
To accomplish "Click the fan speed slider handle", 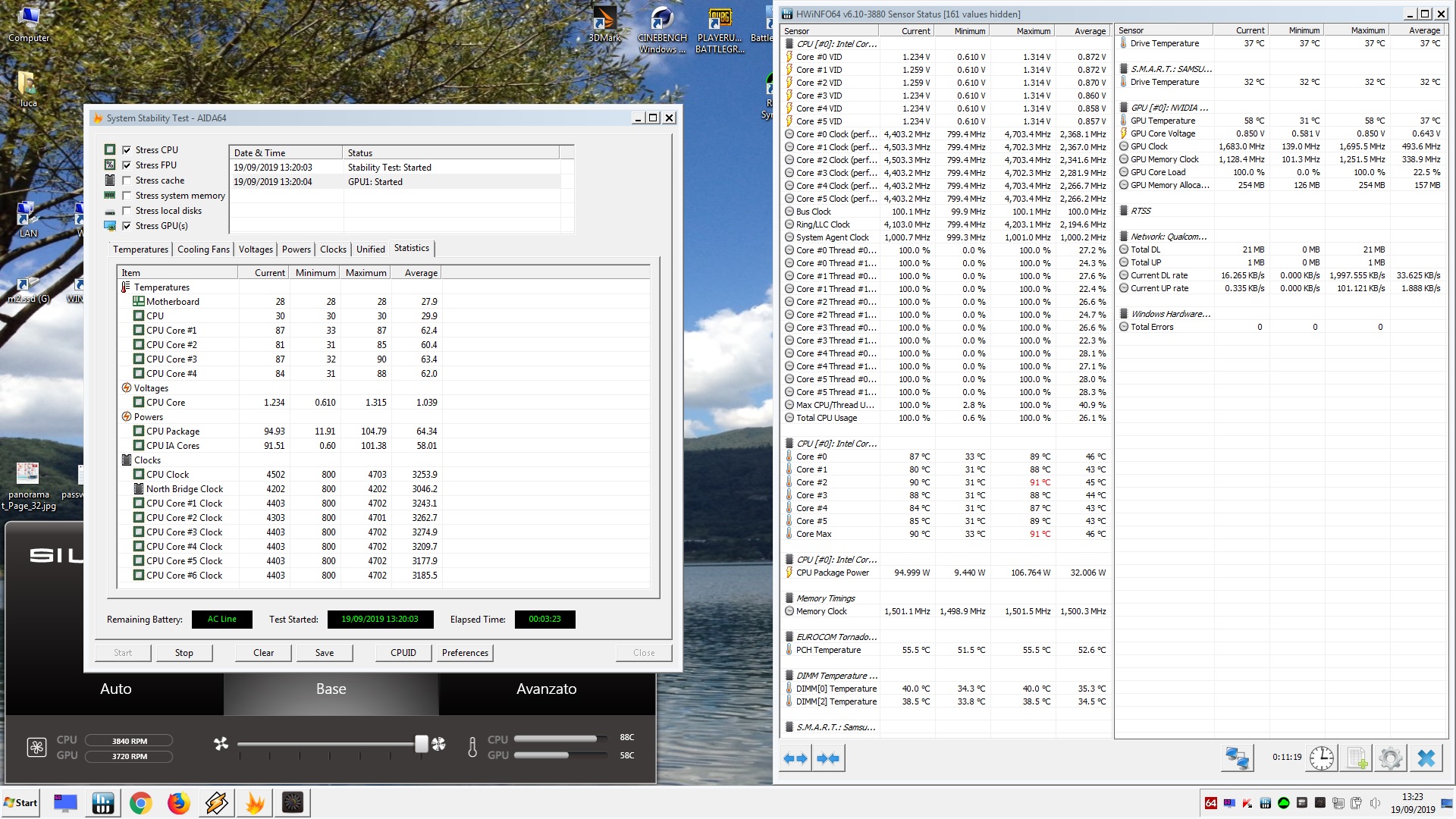I will point(422,744).
